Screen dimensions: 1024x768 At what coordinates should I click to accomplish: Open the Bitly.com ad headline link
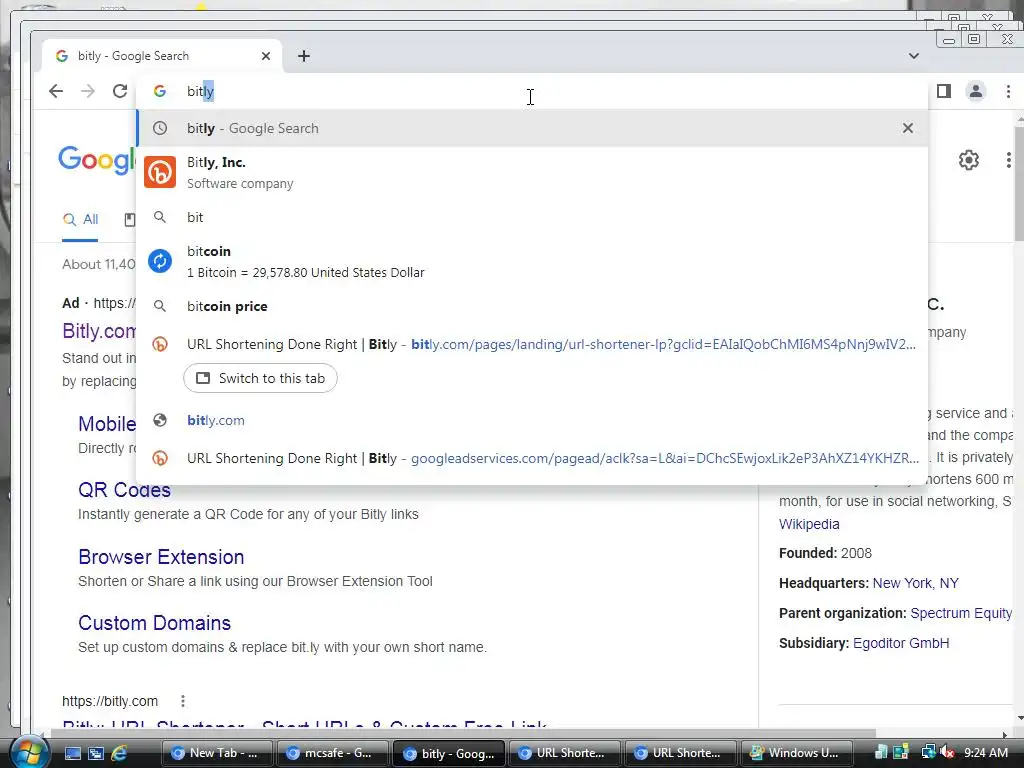click(x=99, y=331)
